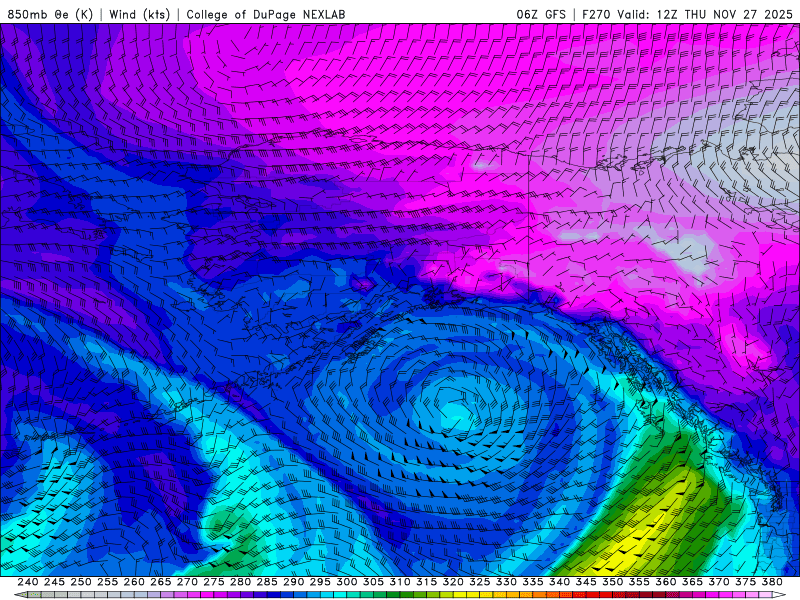
Task: Click the 290 scale value
Action: click(293, 582)
